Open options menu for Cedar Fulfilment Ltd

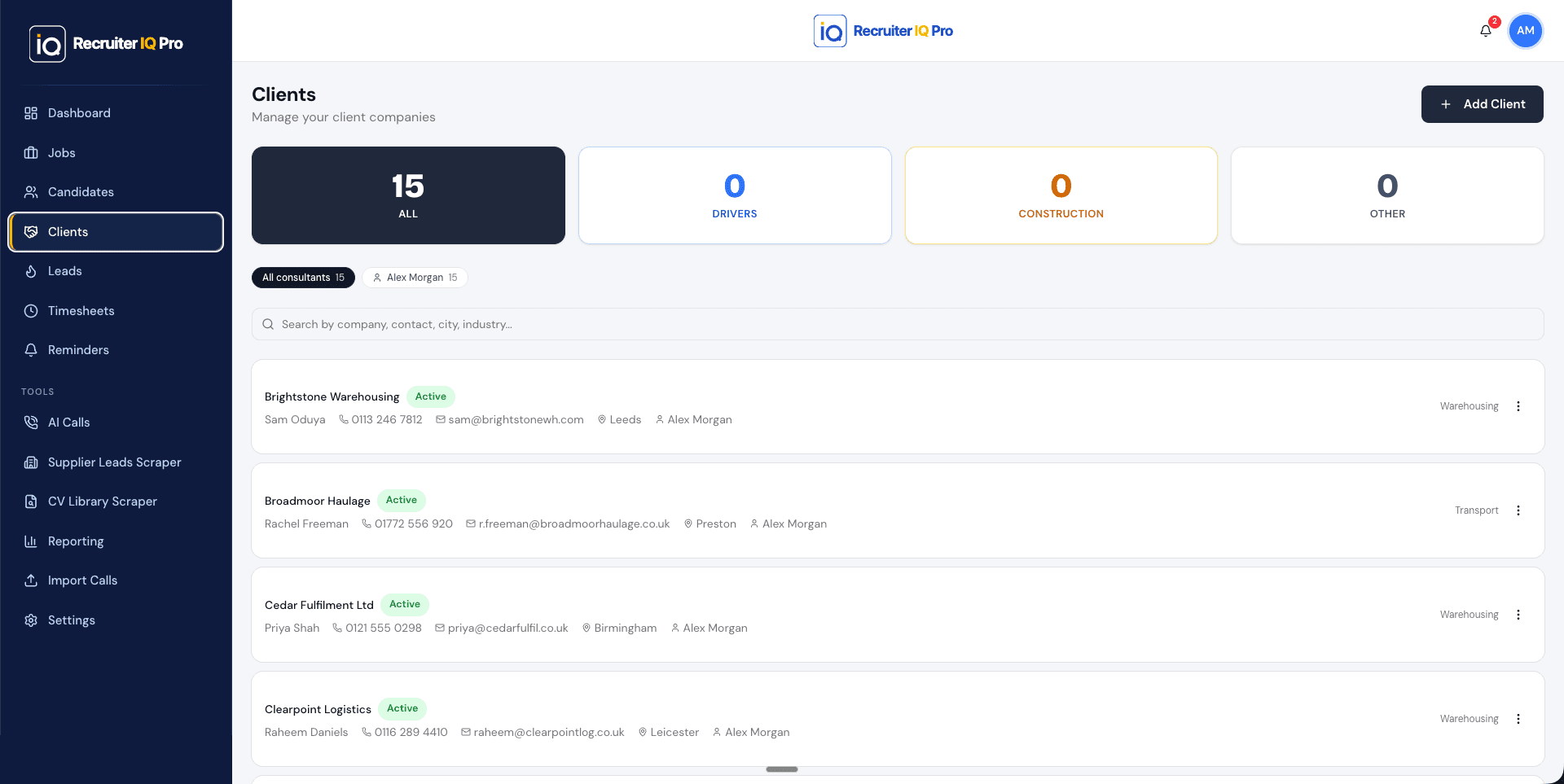(1518, 615)
